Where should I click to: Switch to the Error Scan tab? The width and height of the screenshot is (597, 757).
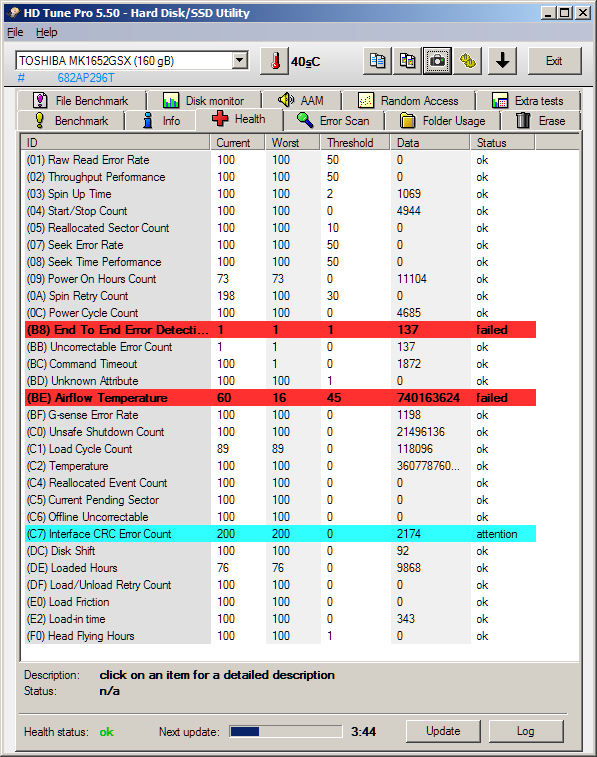click(x=333, y=121)
